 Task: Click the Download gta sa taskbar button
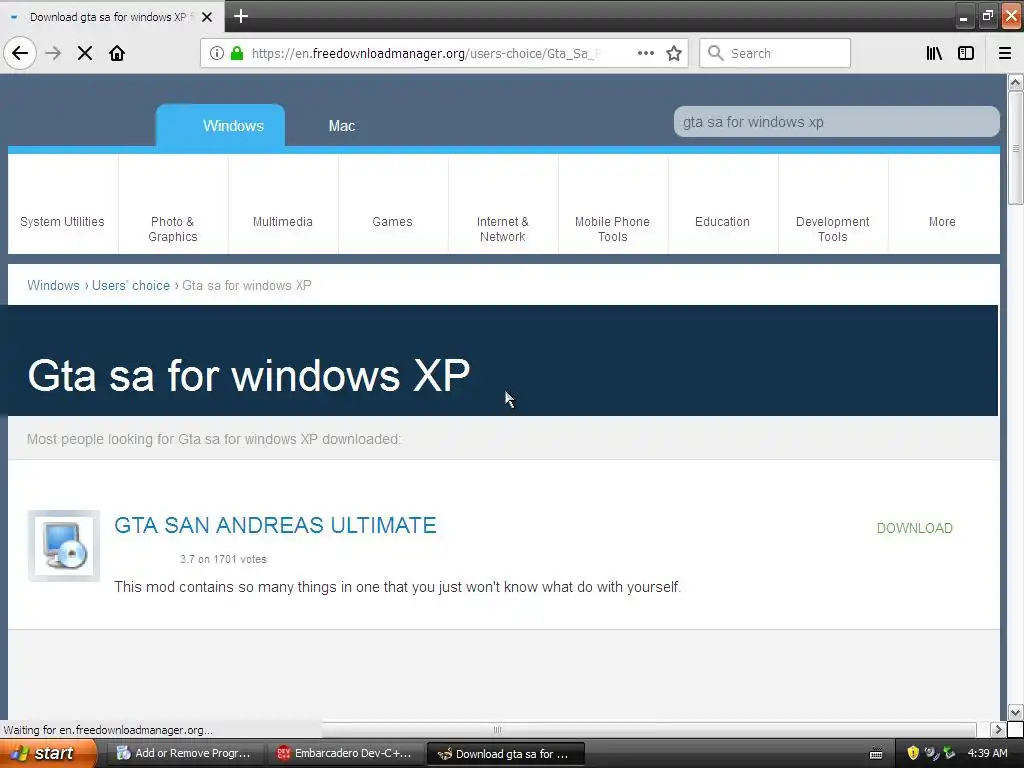coord(505,754)
